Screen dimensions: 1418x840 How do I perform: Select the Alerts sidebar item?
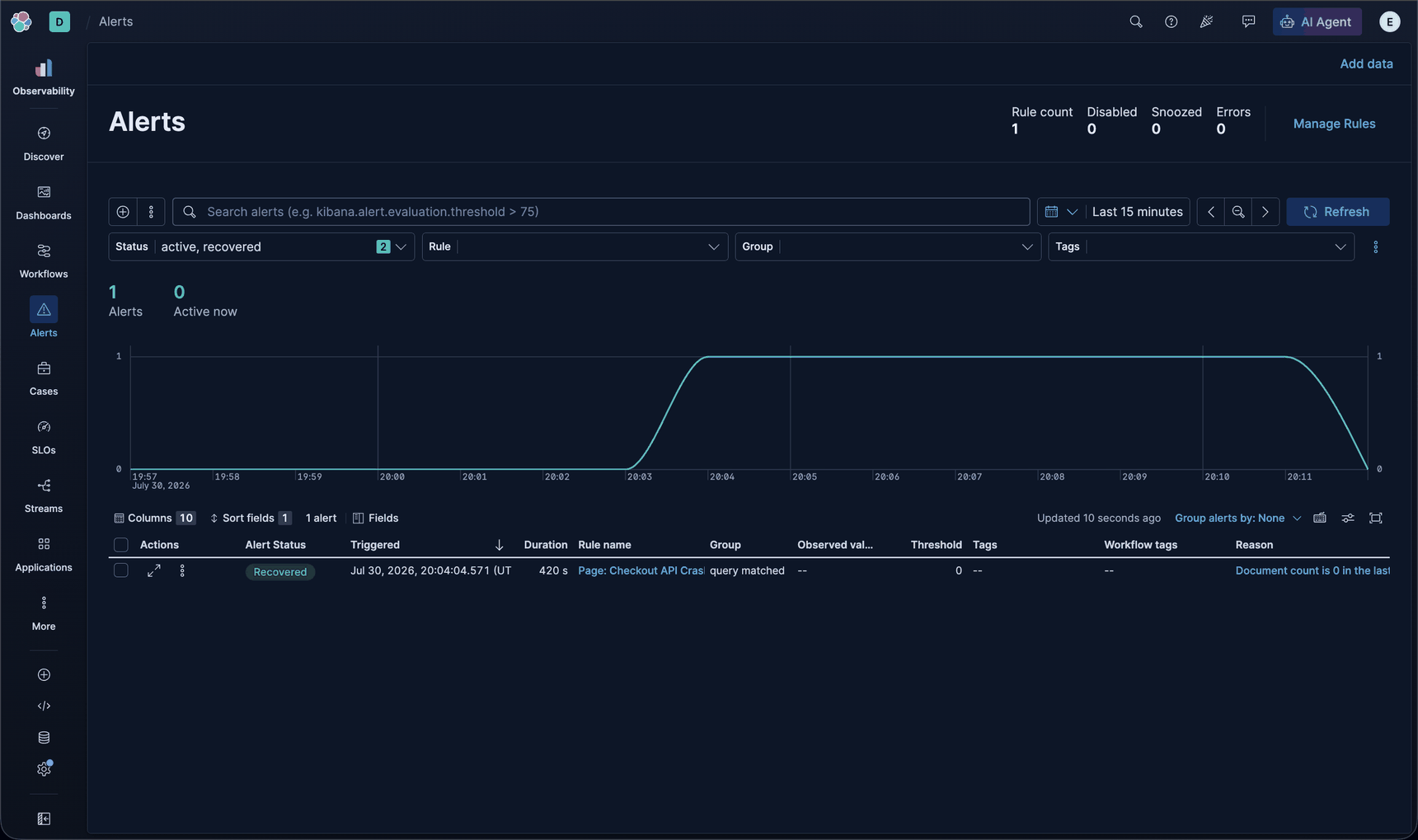tap(44, 319)
